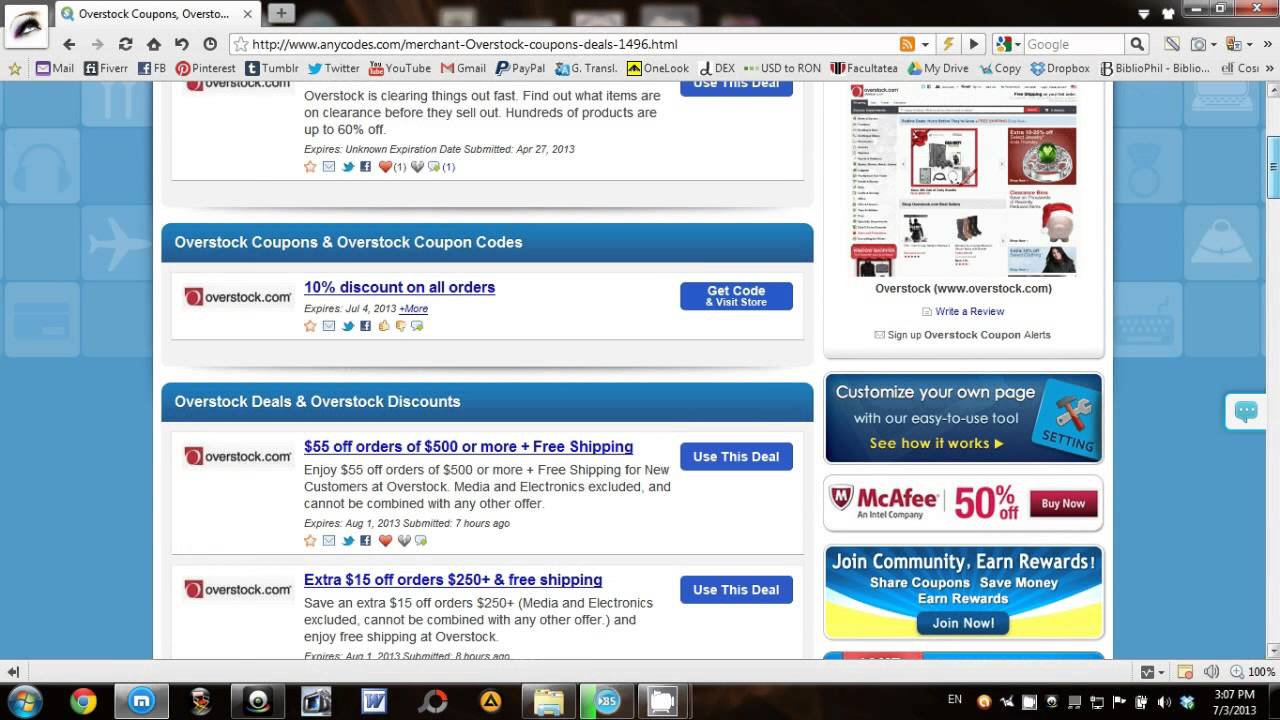
Task: Toggle the browser sound mute icon
Action: [1211, 672]
